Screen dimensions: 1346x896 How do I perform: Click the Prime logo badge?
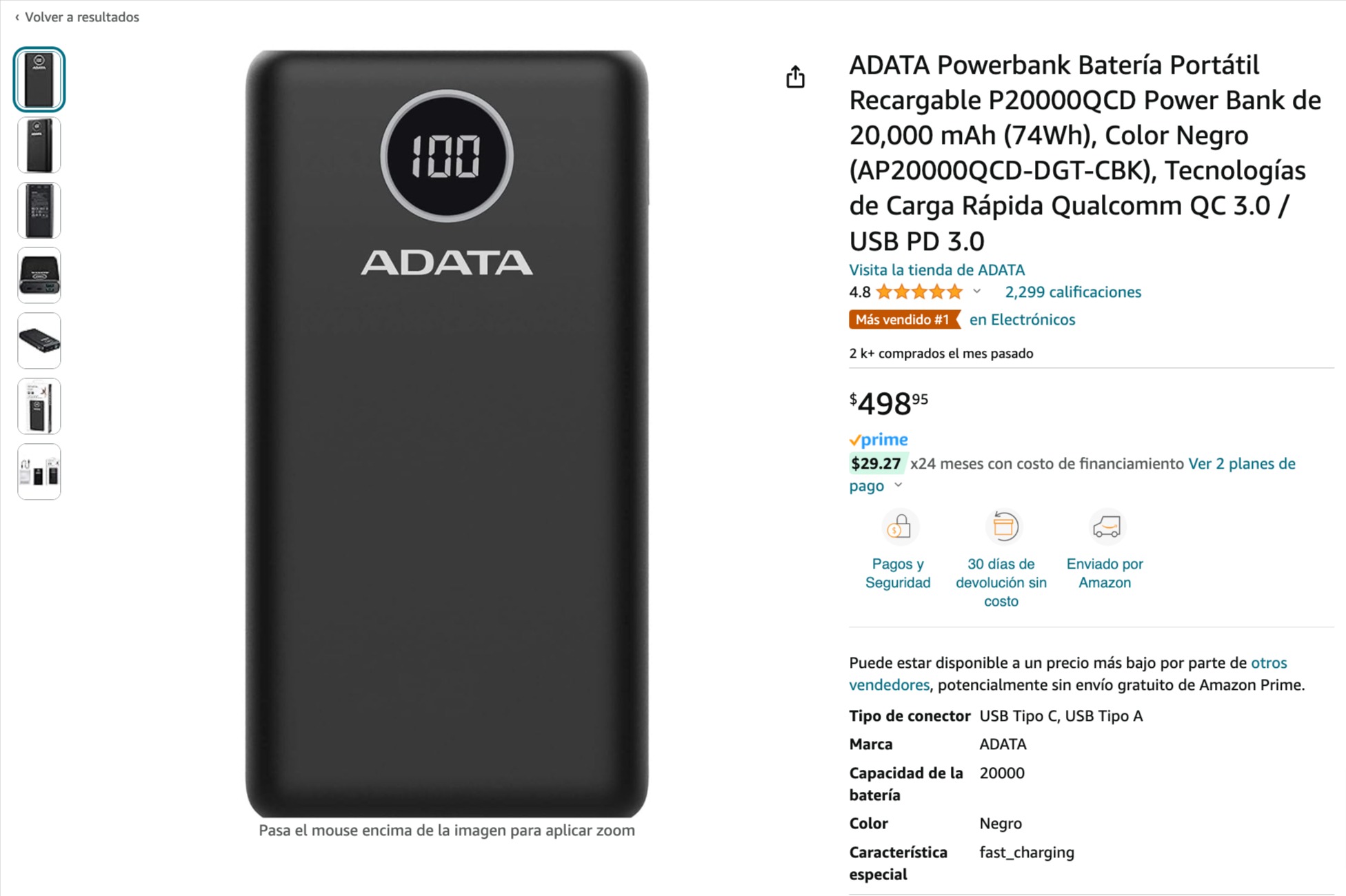click(x=878, y=440)
